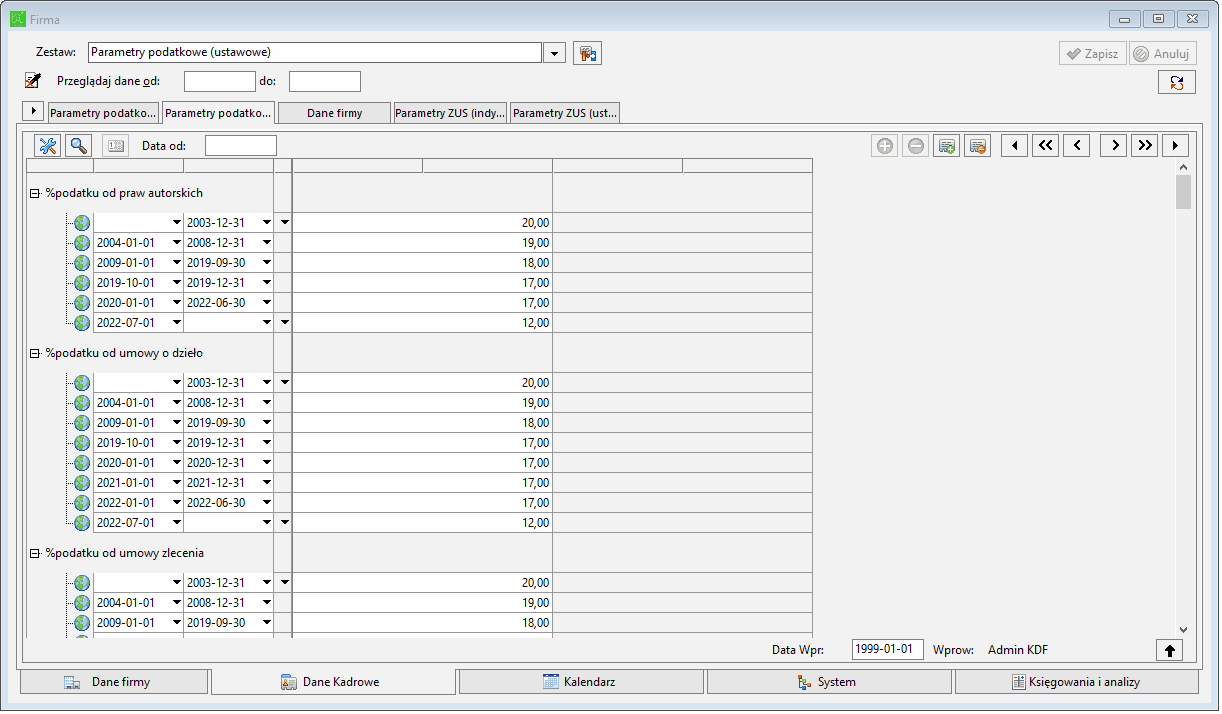Click the vertical scrollbar down arrow
Viewport: 1222px width, 714px height.
pos(1184,629)
